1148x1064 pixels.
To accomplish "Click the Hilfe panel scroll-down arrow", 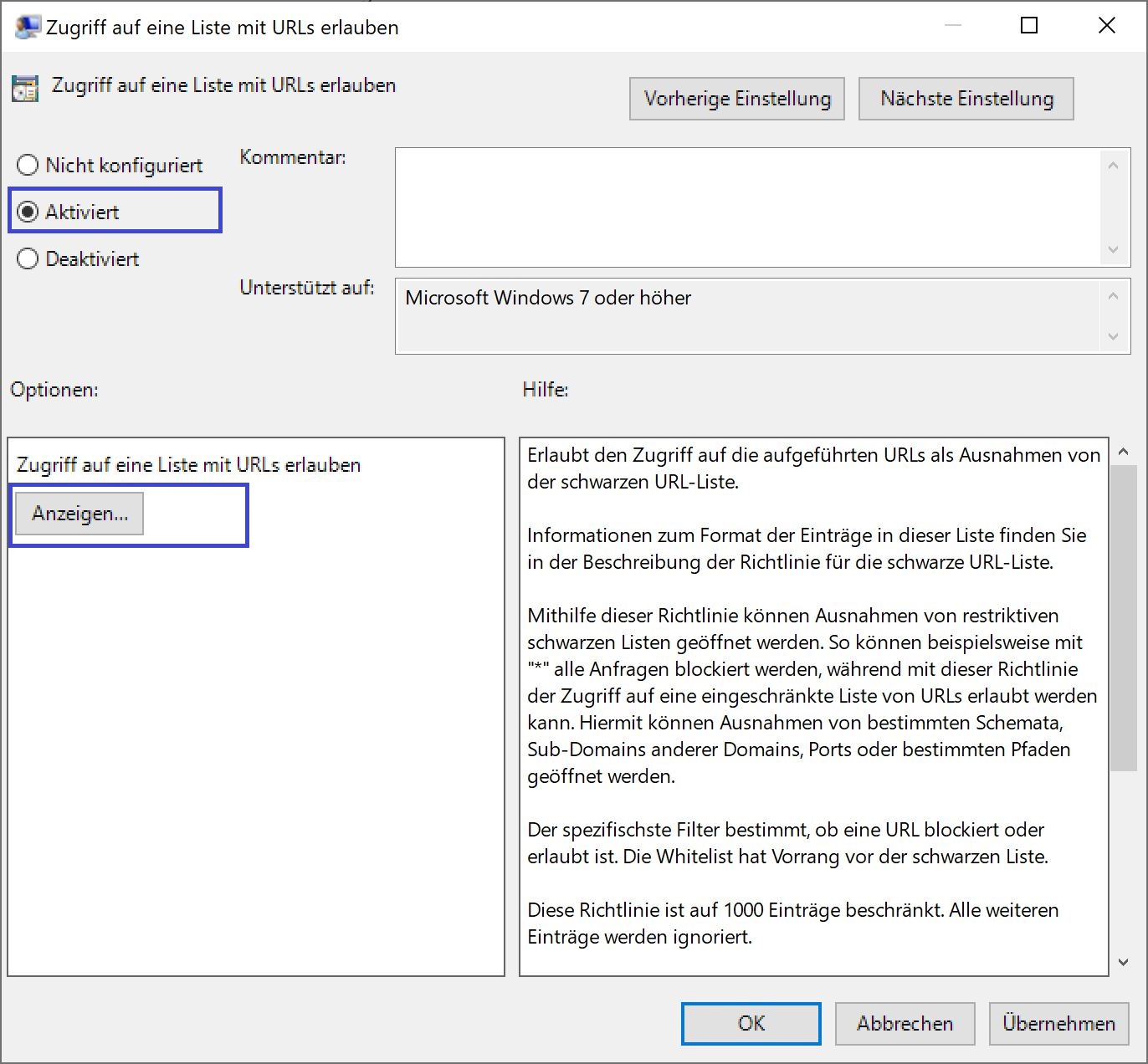I will (x=1123, y=963).
